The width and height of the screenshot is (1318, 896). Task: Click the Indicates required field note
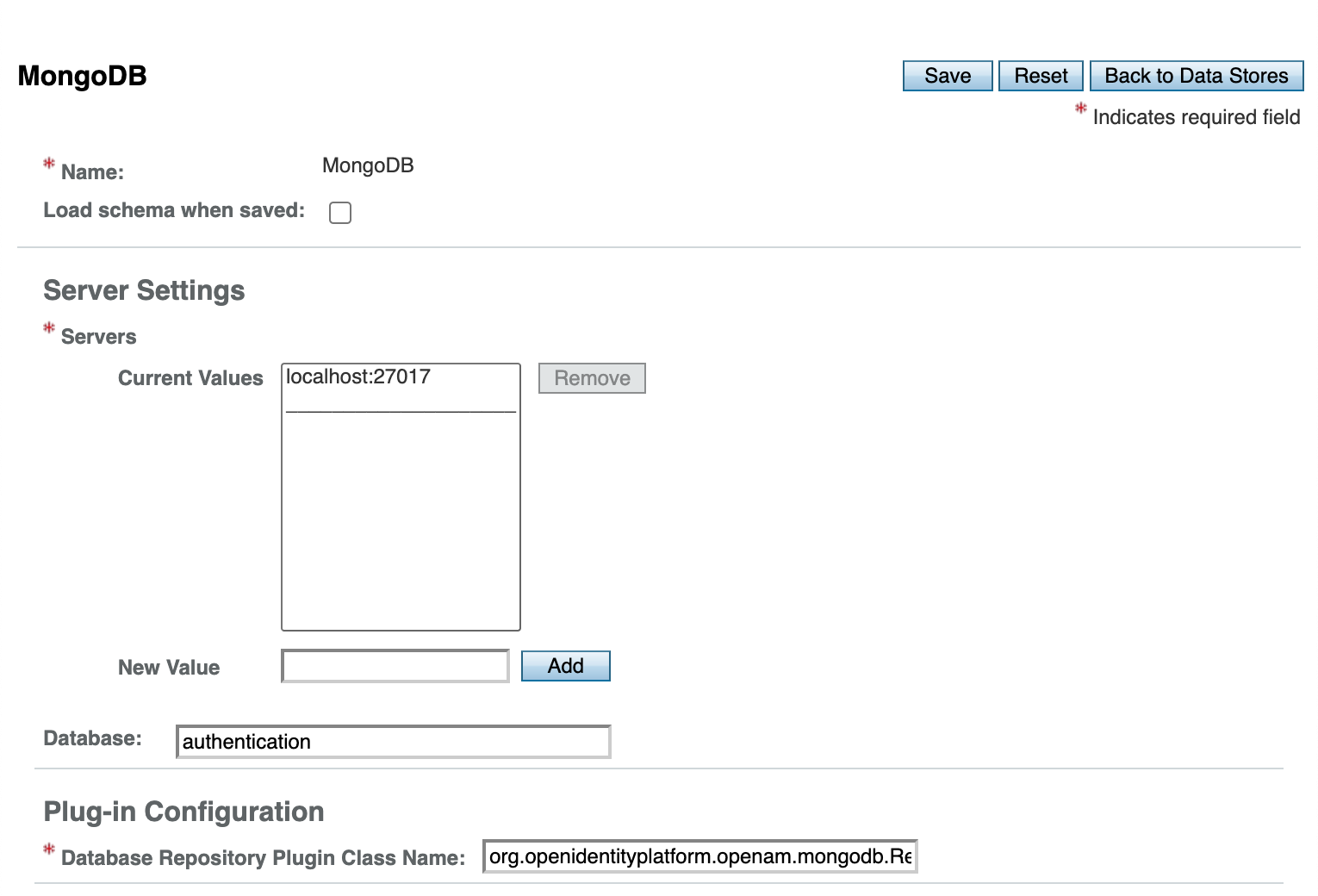coord(1197,117)
